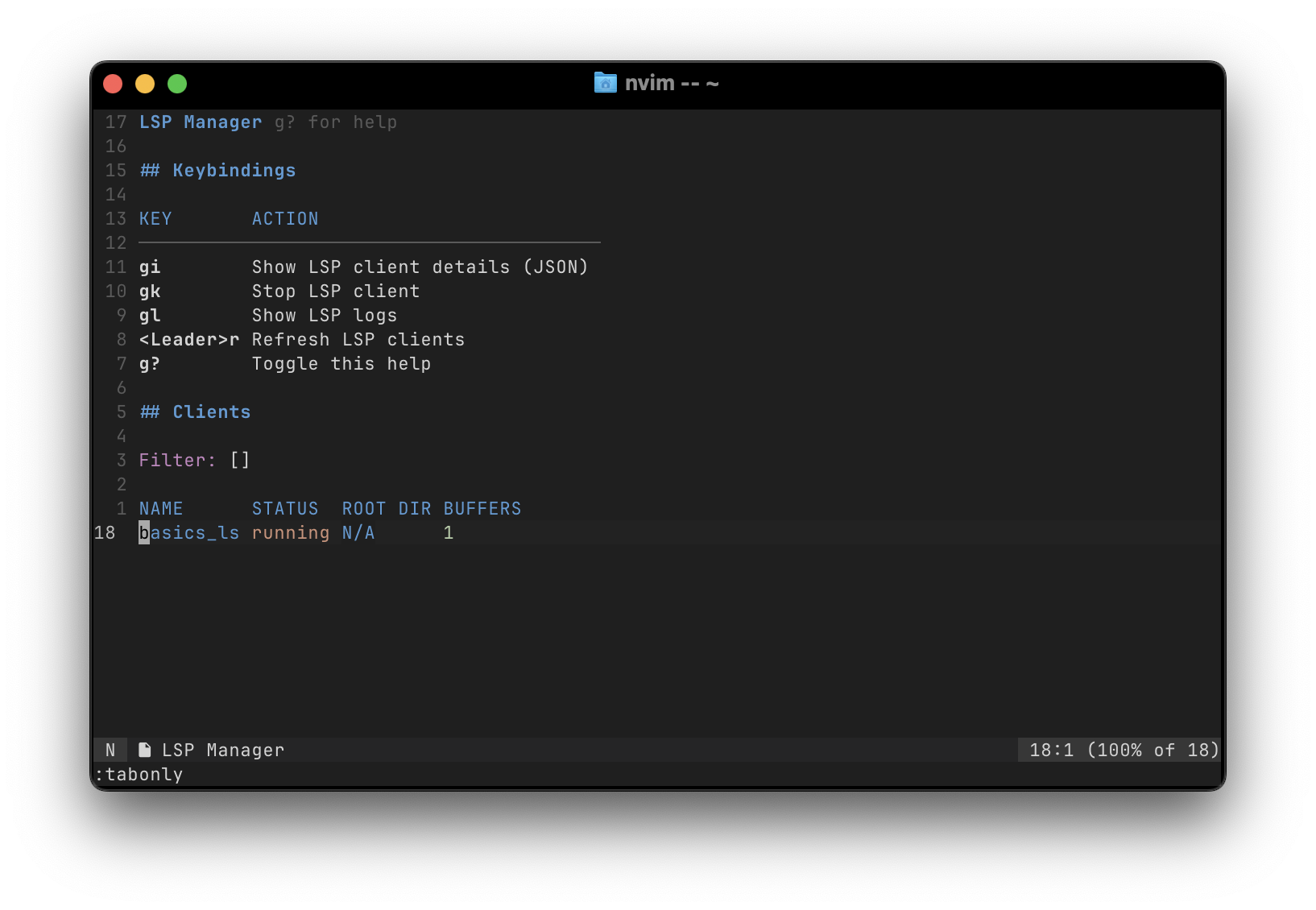Click the 'gl' keybinding entry
Screen dimensions: 1316x910
click(150, 315)
